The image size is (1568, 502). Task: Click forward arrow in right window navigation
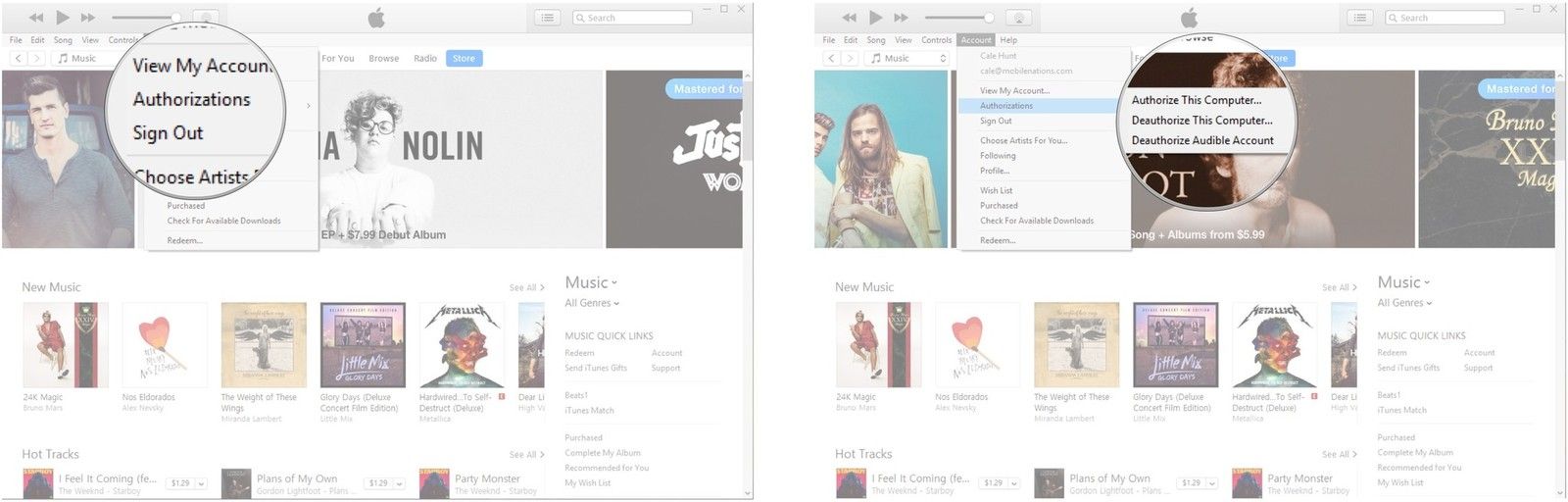click(x=850, y=59)
